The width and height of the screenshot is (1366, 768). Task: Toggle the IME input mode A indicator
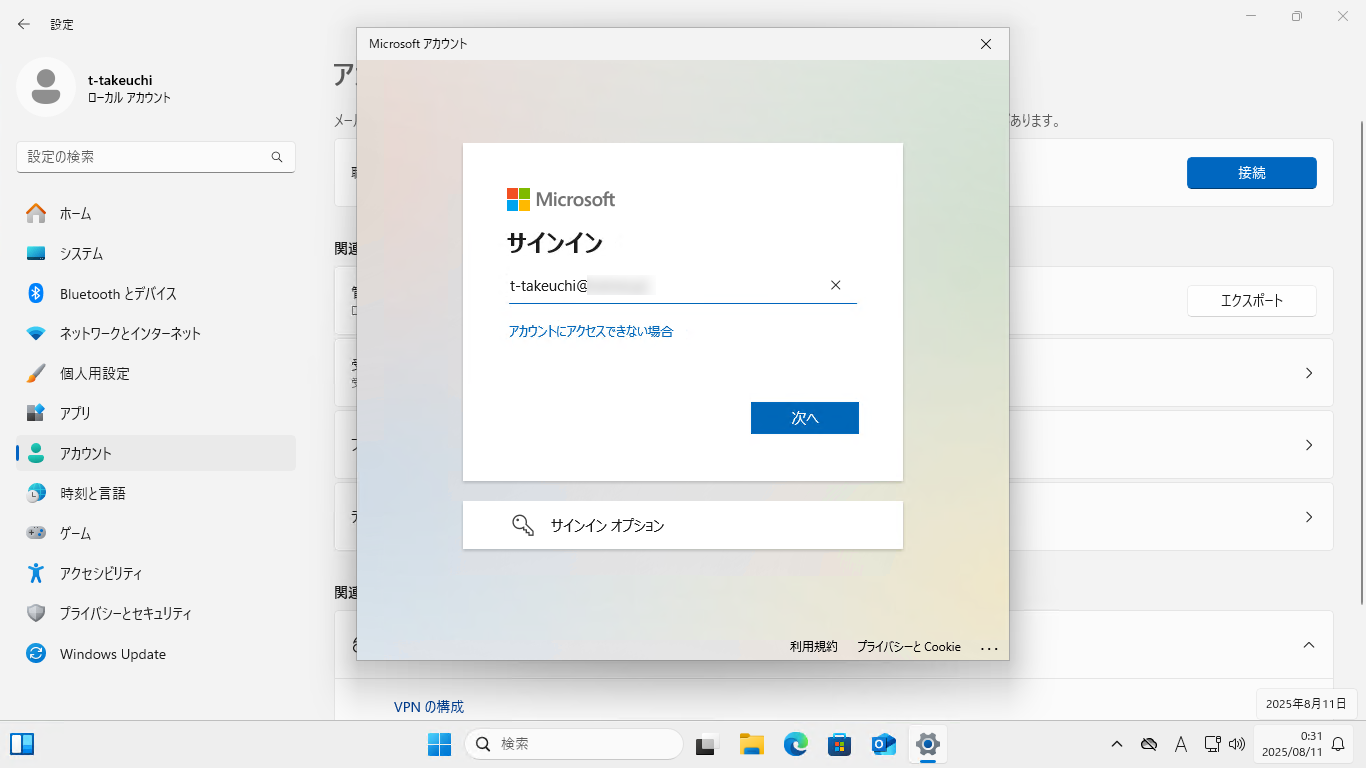click(x=1181, y=744)
